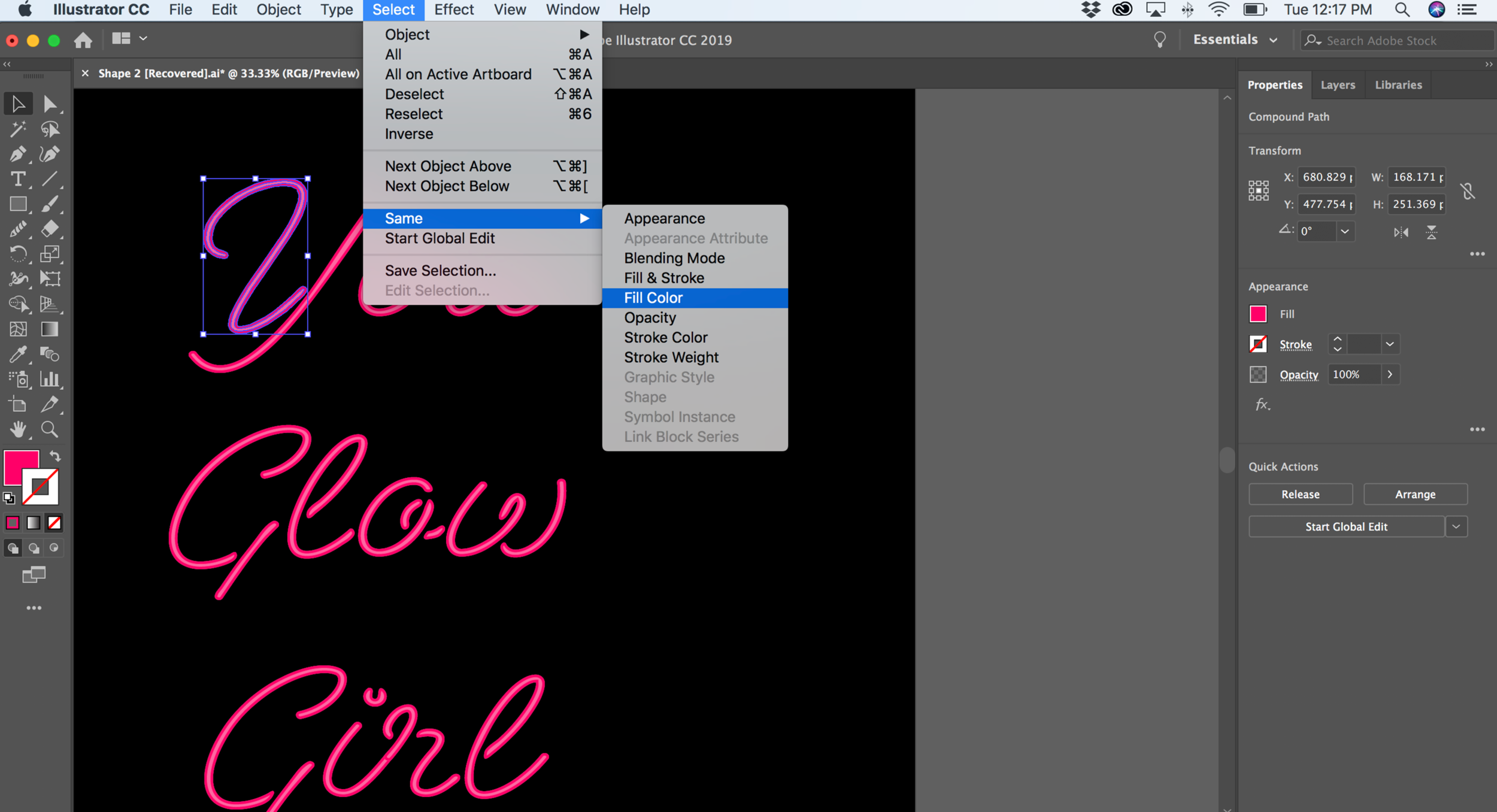Select the Hand tool
This screenshot has height=812, width=1497.
pos(18,429)
